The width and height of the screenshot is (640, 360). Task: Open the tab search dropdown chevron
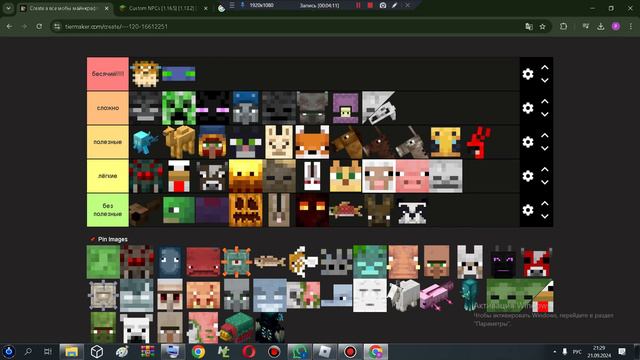pos(8,8)
